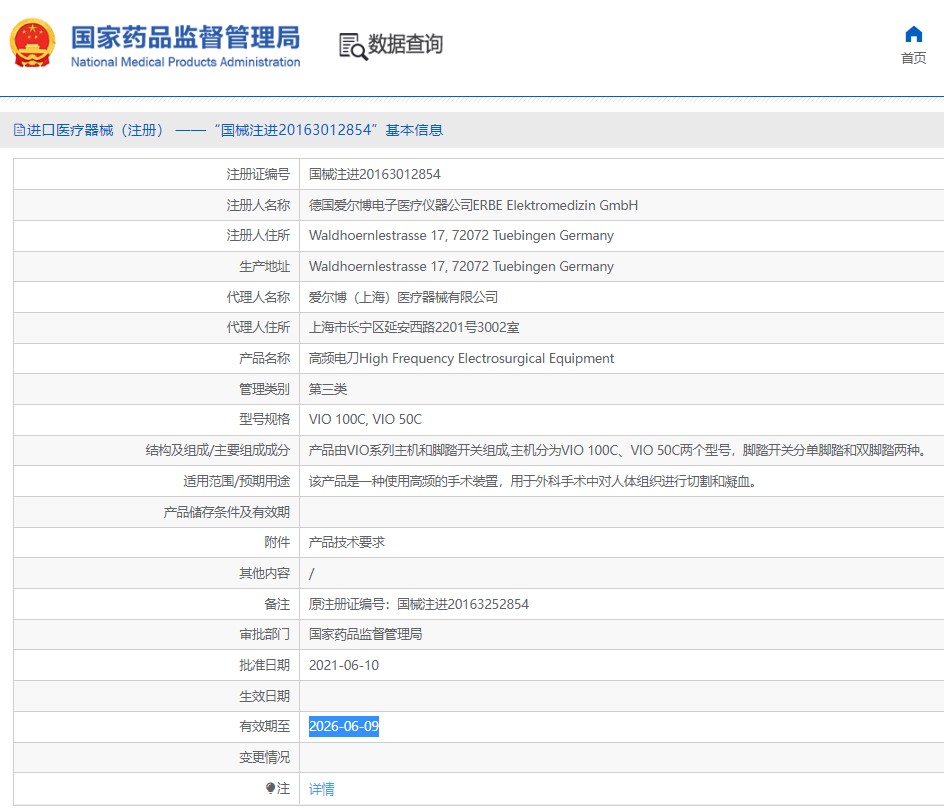944x812 pixels.
Task: Click the 注册证编号 row label
Action: click(258, 175)
